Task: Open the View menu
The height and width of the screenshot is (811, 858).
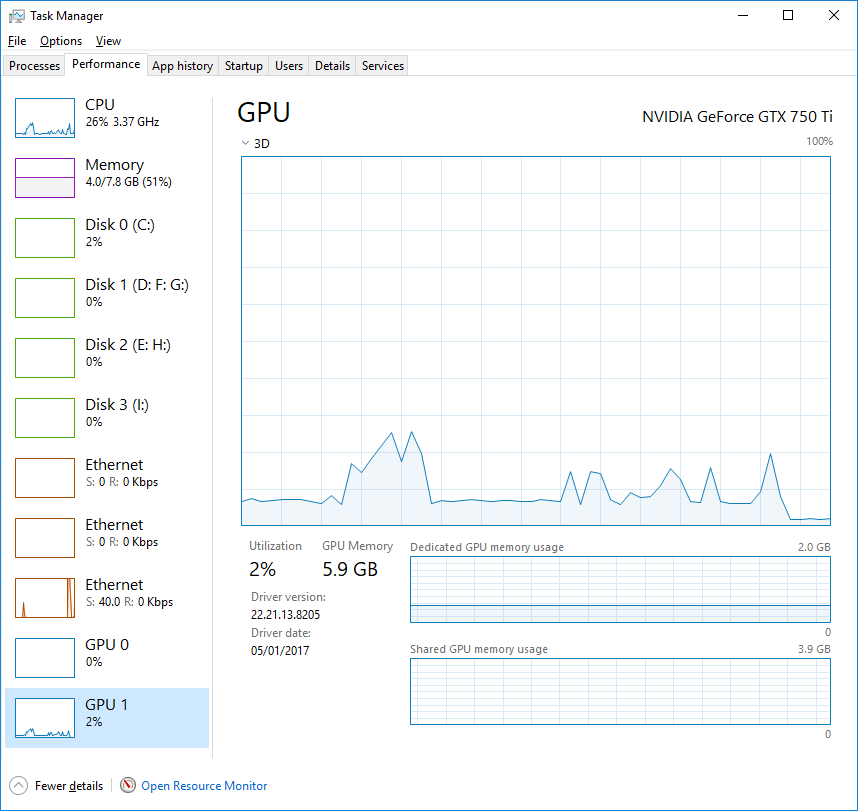Action: [108, 41]
